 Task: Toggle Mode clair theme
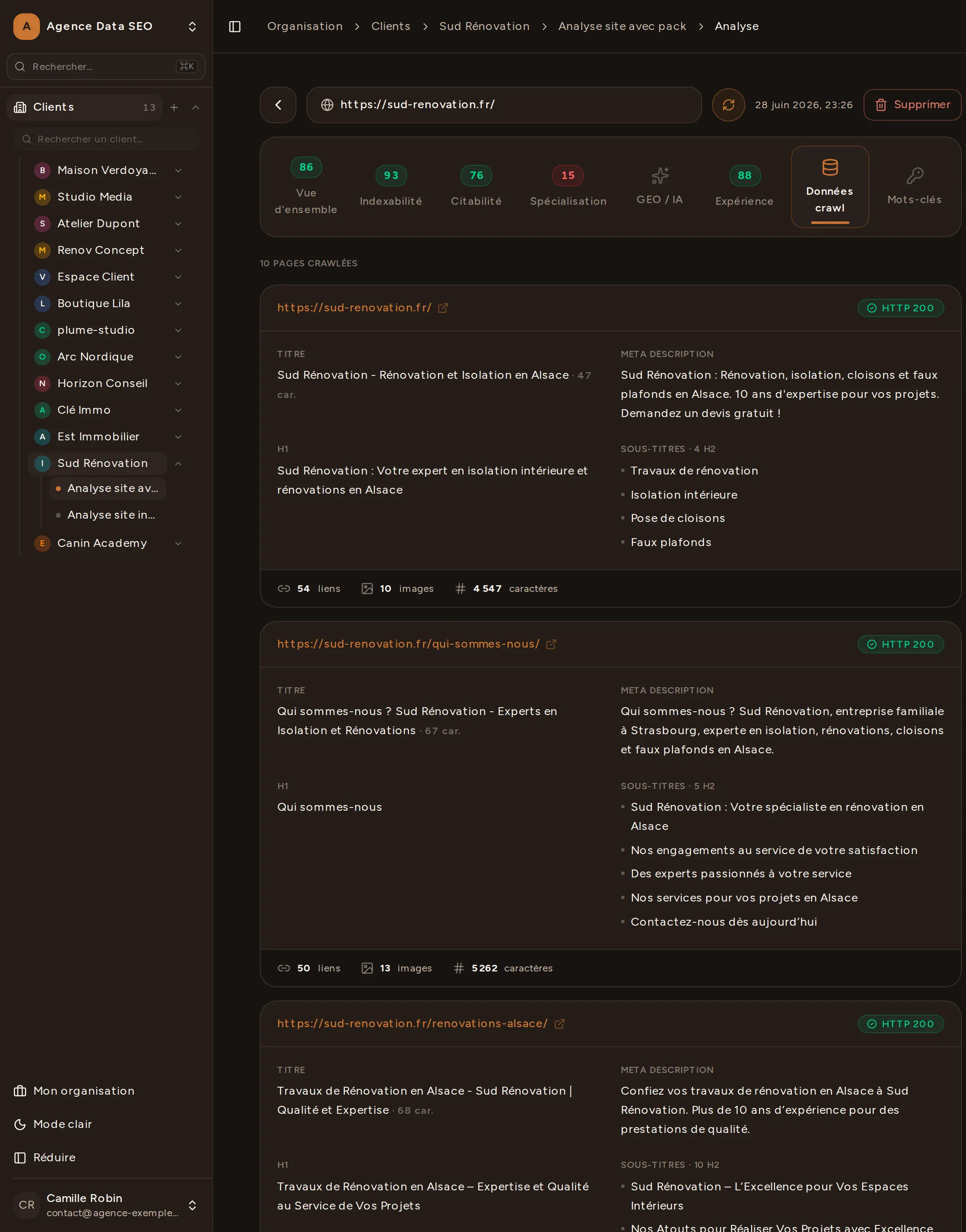(x=62, y=1124)
